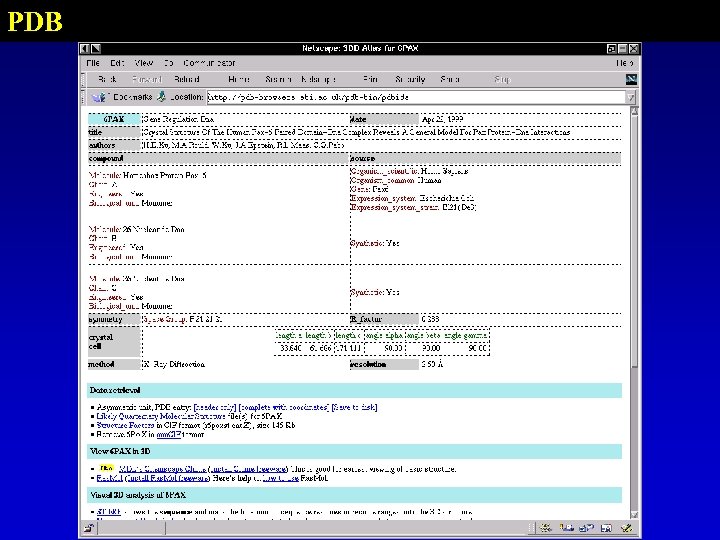Viewport: 720px width, 540px height.
Task: Click the Shop toolbar button
Action: (450, 79)
